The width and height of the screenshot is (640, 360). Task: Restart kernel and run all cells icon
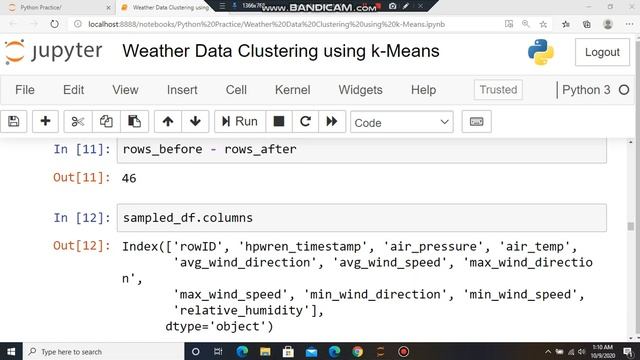pos(332,121)
